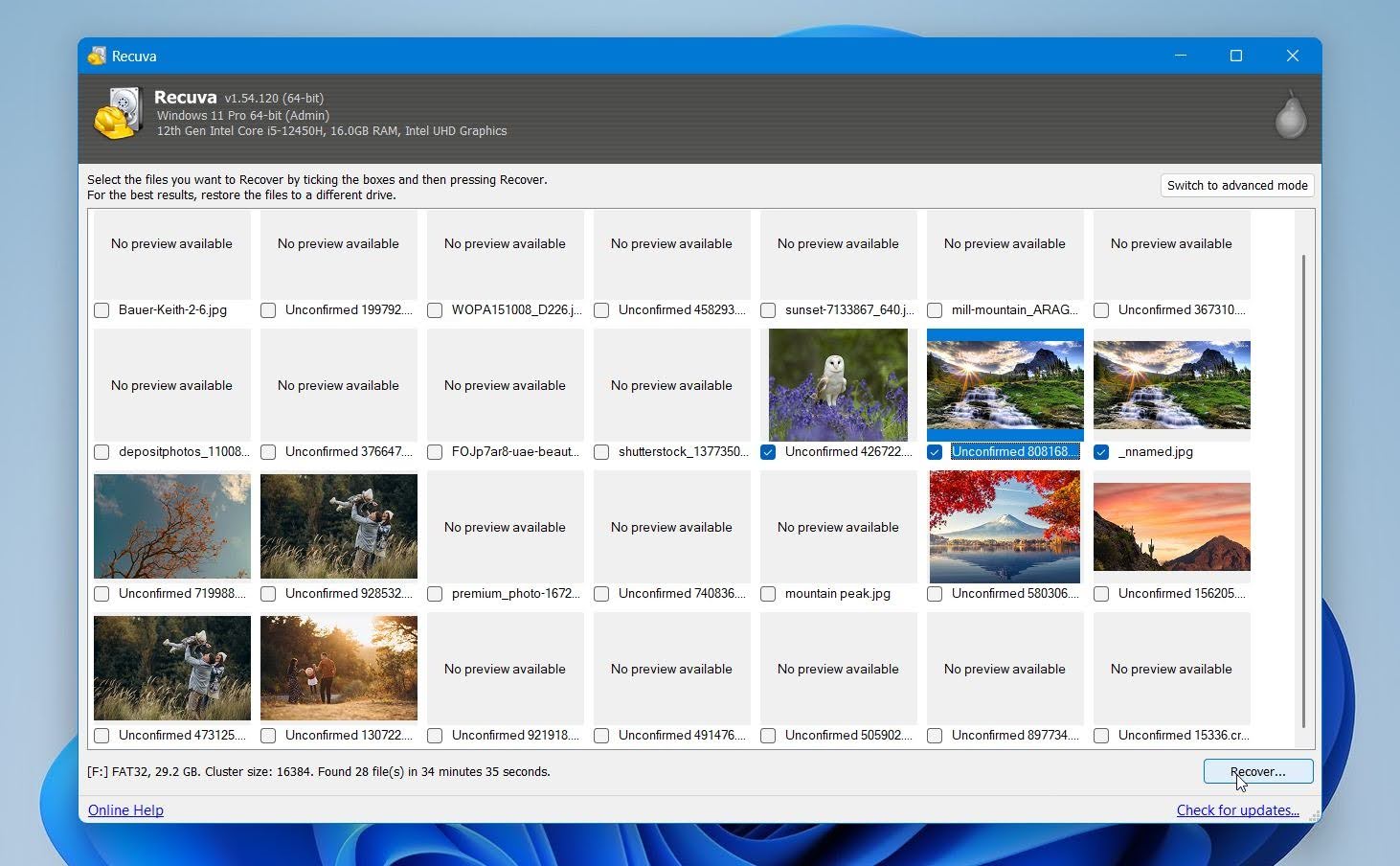Tick the sunset-7133867_640 checkbox
1400x866 pixels.
click(768, 310)
